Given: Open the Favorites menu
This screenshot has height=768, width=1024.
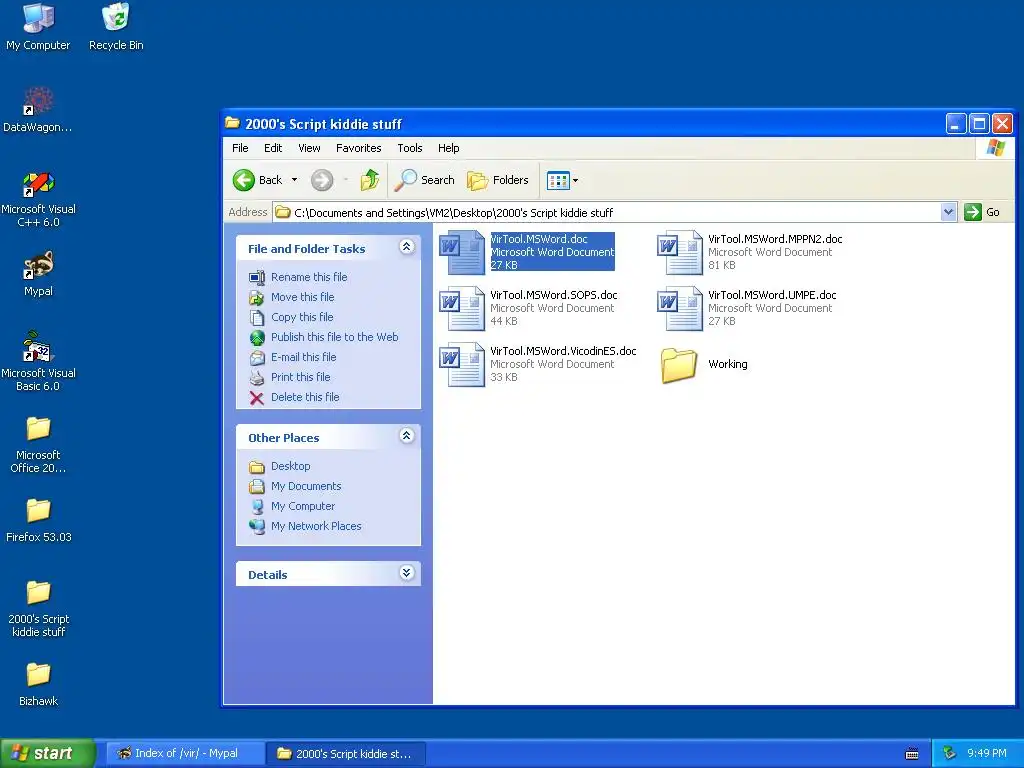Looking at the screenshot, I should pyautogui.click(x=359, y=148).
